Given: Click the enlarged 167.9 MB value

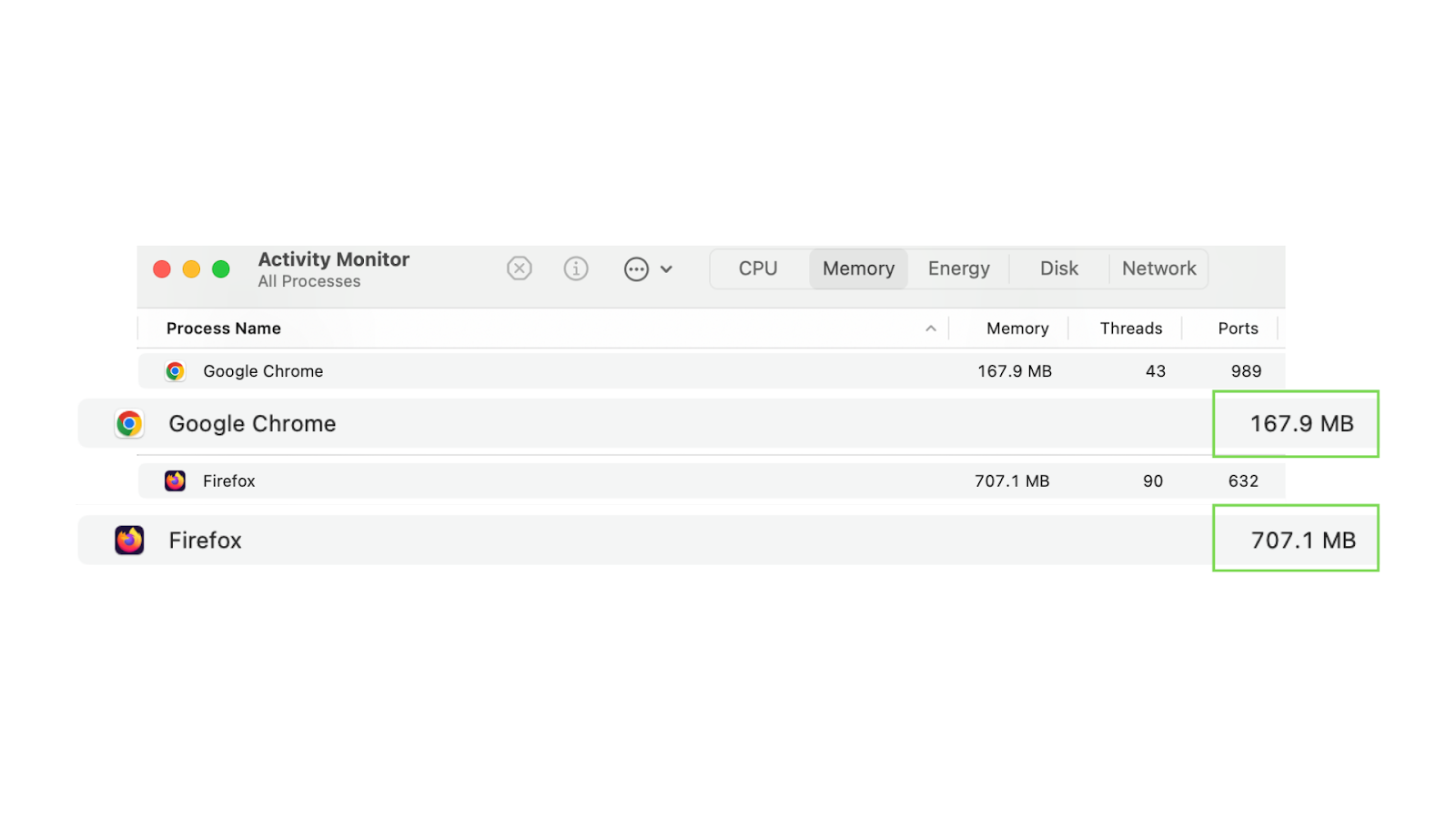Looking at the screenshot, I should [1301, 424].
